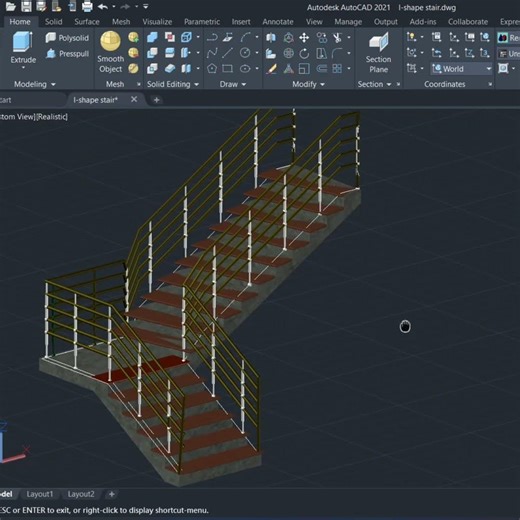Open the Coordinates panel dialog launcher
This screenshot has height=520, width=520.
[x=490, y=84]
